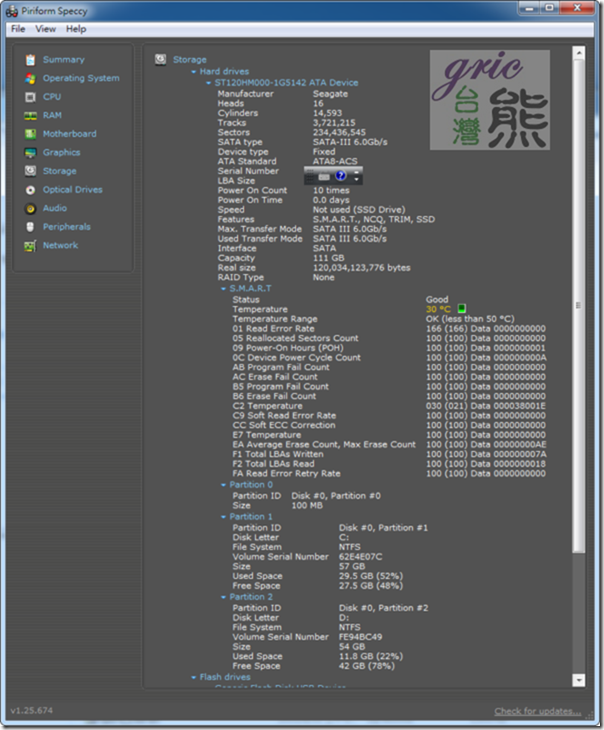
Task: Collapse the Flash drives node
Action: tap(193, 677)
